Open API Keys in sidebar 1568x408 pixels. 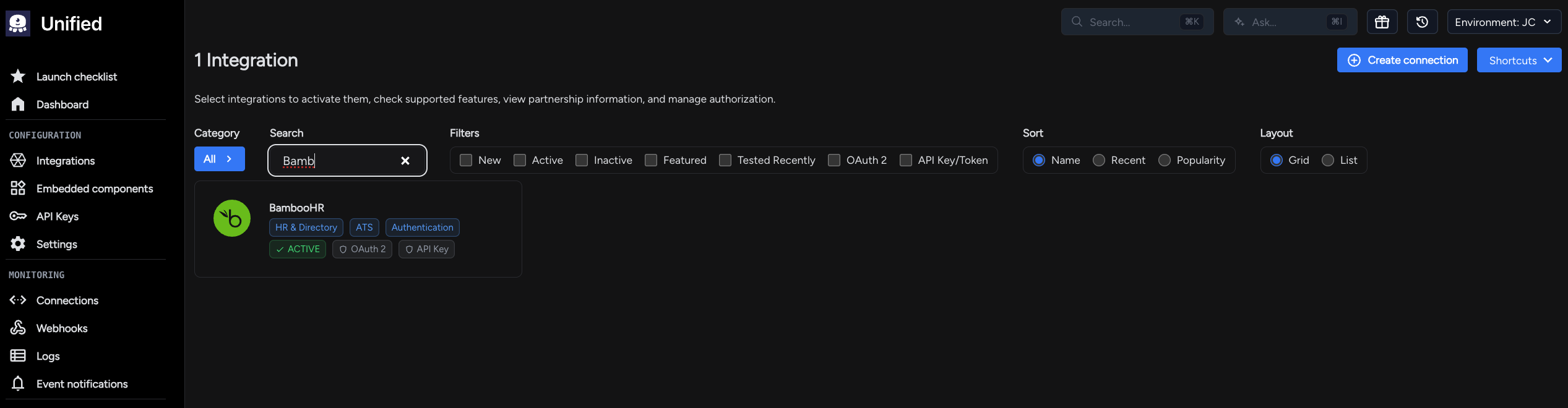coord(45,216)
